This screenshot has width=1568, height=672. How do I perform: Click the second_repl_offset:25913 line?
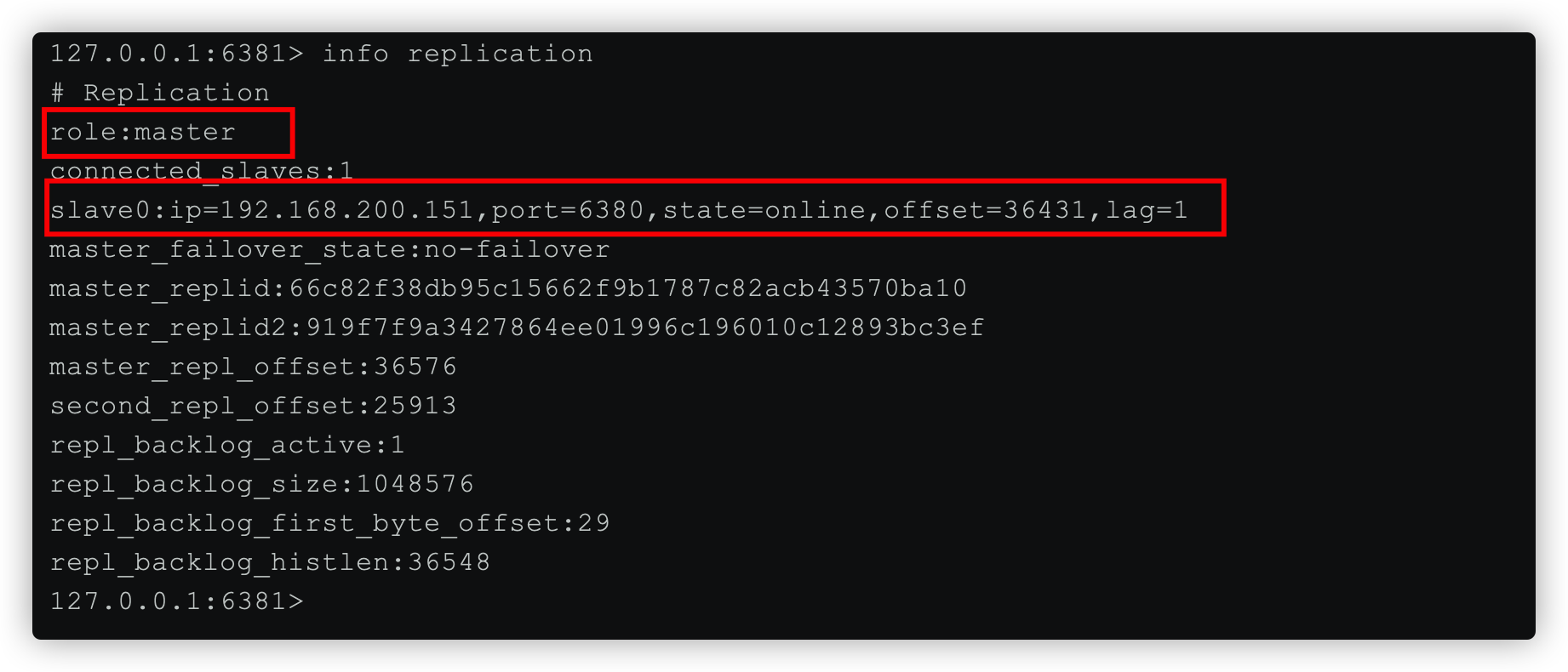click(x=253, y=406)
